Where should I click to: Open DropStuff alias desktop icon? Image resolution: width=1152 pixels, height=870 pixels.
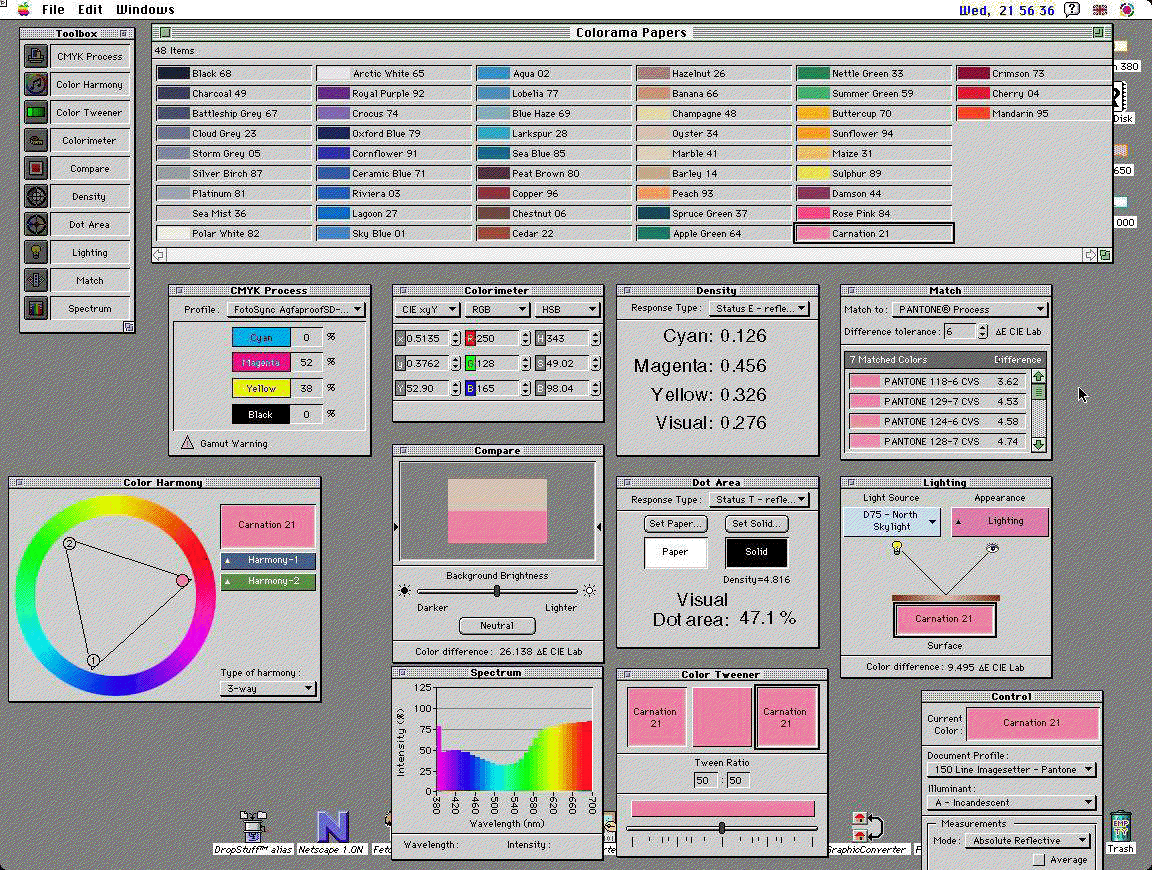point(253,826)
